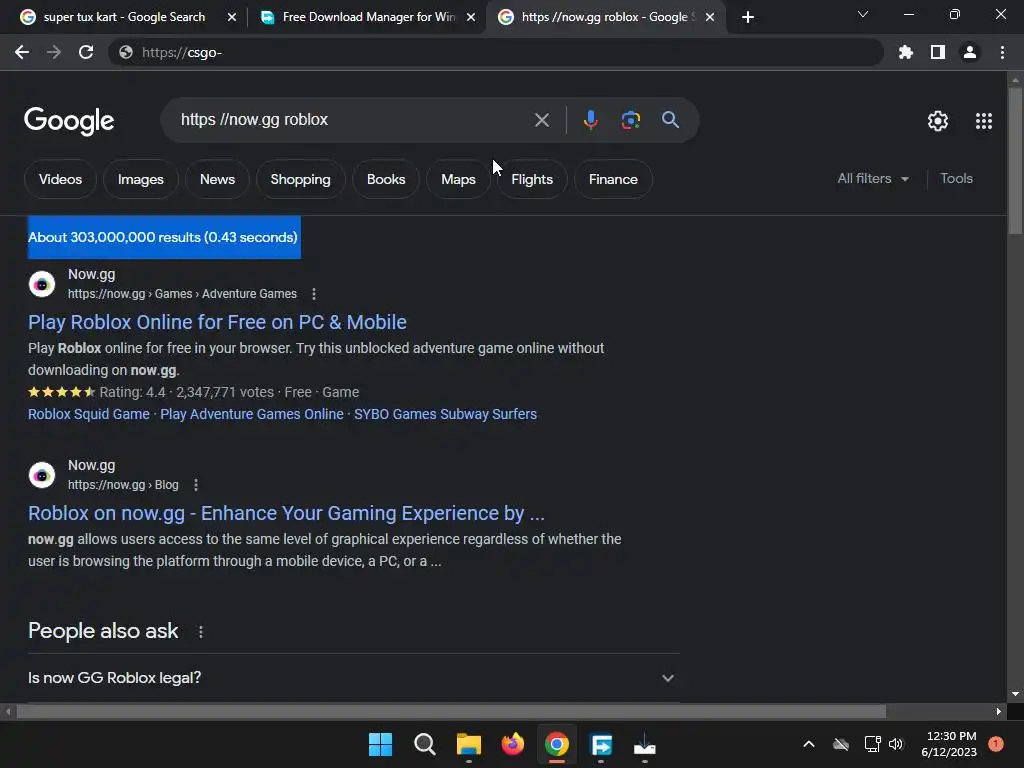This screenshot has width=1024, height=768.
Task: Click the address bar showing https://csgo-
Action: pyautogui.click(x=496, y=52)
